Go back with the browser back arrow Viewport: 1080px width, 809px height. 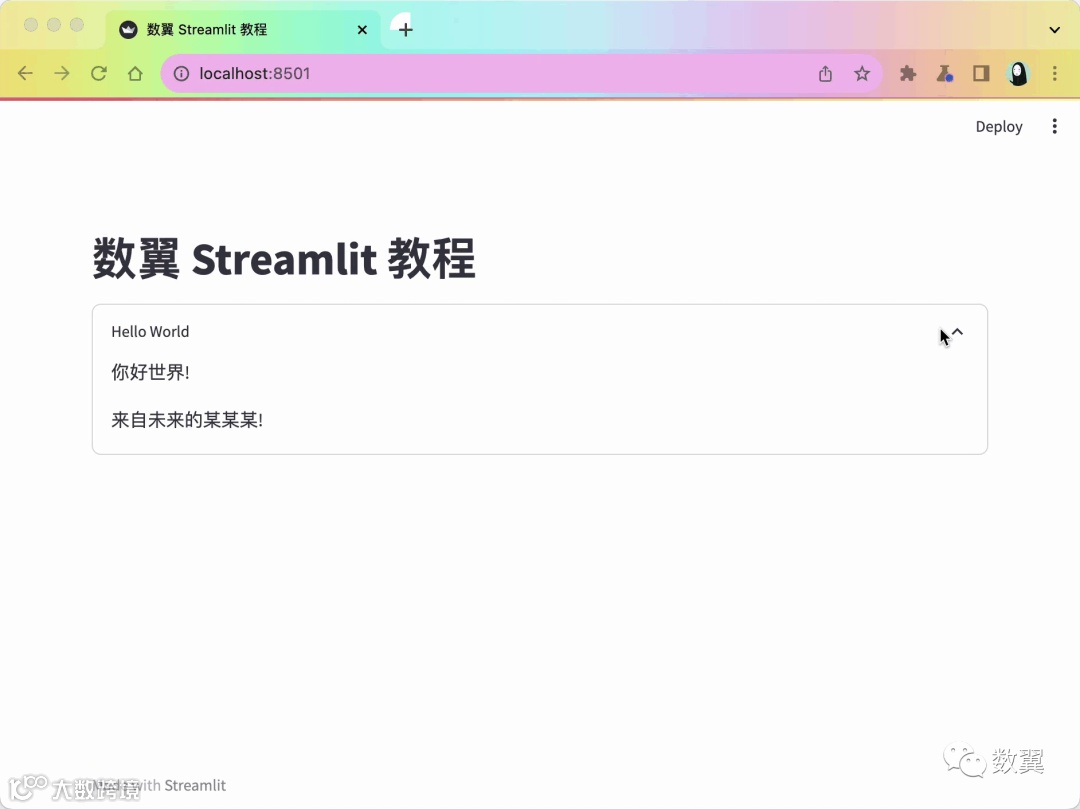coord(25,74)
